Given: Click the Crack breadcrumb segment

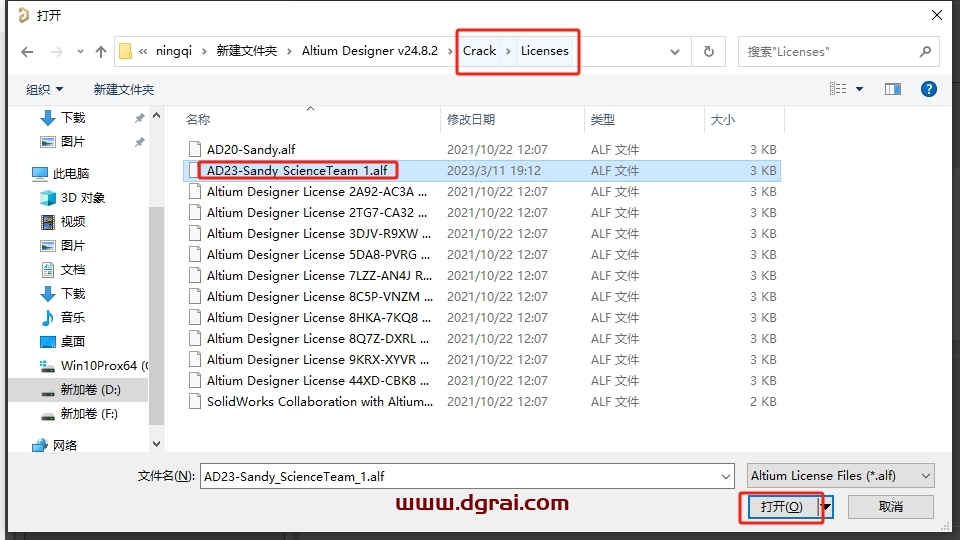Looking at the screenshot, I should pyautogui.click(x=479, y=51).
